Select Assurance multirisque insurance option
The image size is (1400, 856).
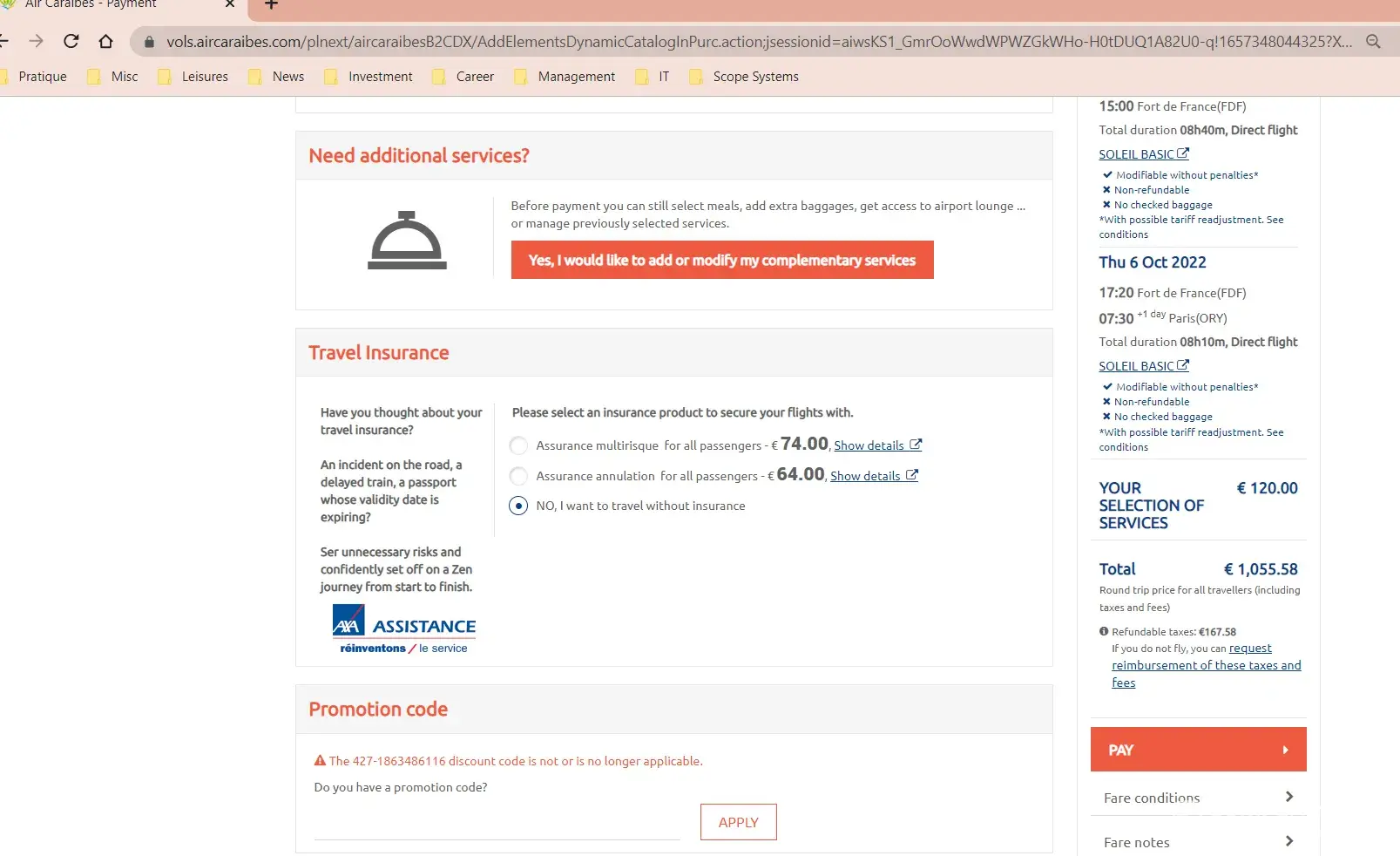(x=518, y=445)
